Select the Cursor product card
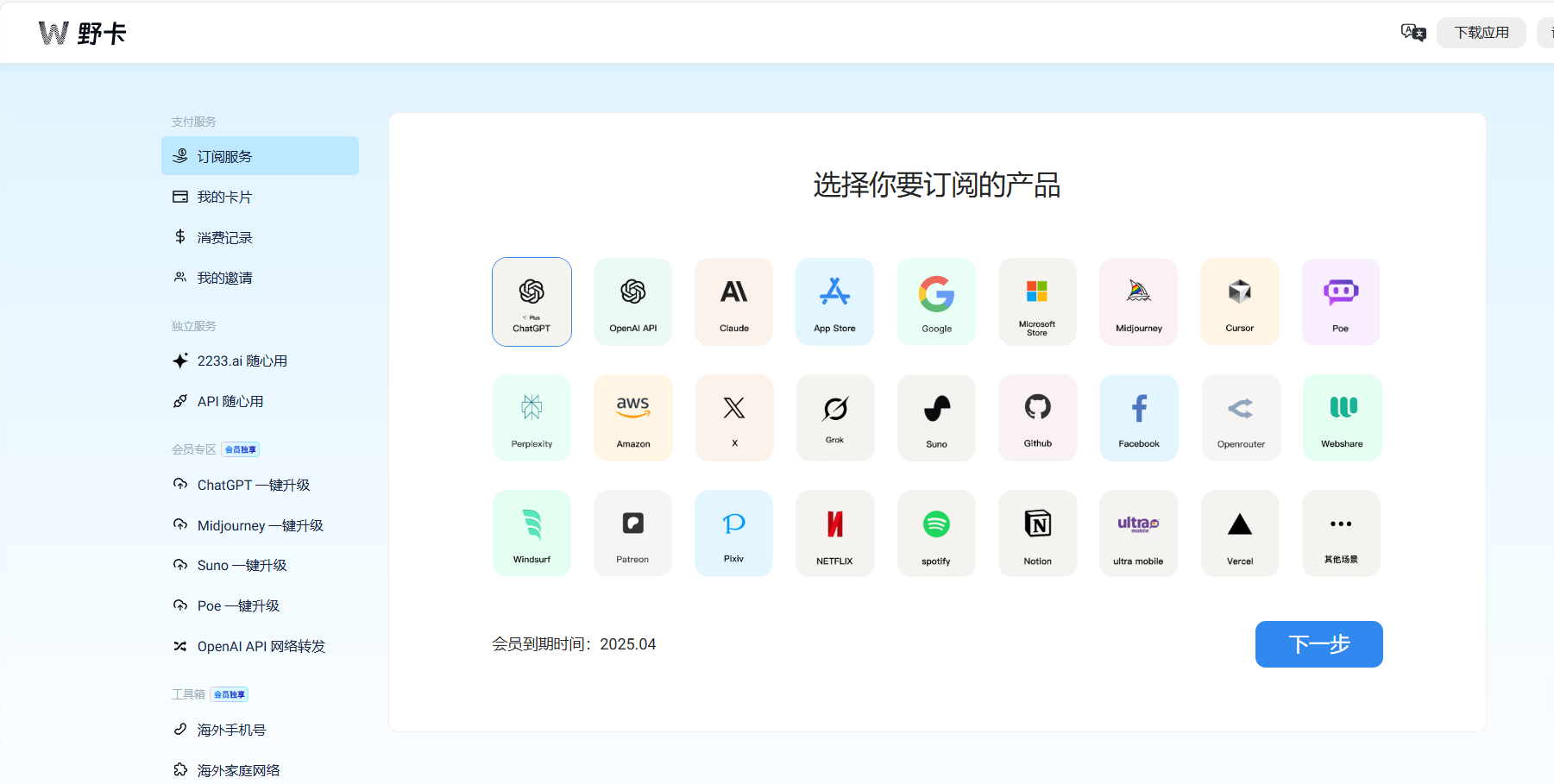1554x784 pixels. [1239, 302]
